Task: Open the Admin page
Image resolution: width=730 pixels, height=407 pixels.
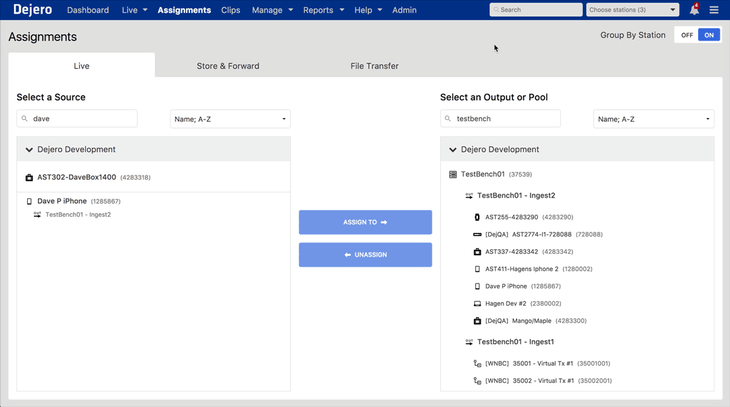Action: click(x=404, y=10)
